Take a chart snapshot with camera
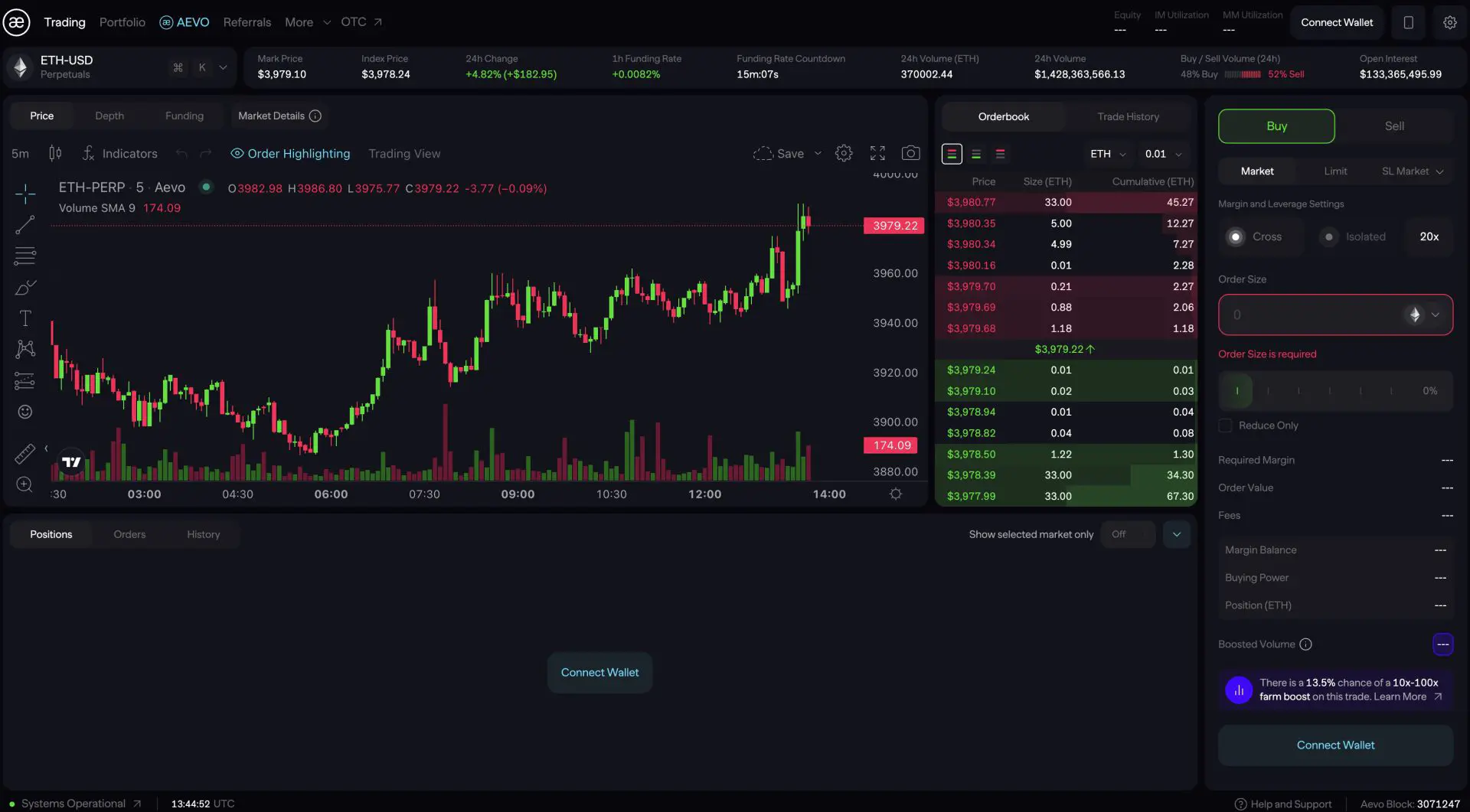Image resolution: width=1470 pixels, height=812 pixels. 910,153
